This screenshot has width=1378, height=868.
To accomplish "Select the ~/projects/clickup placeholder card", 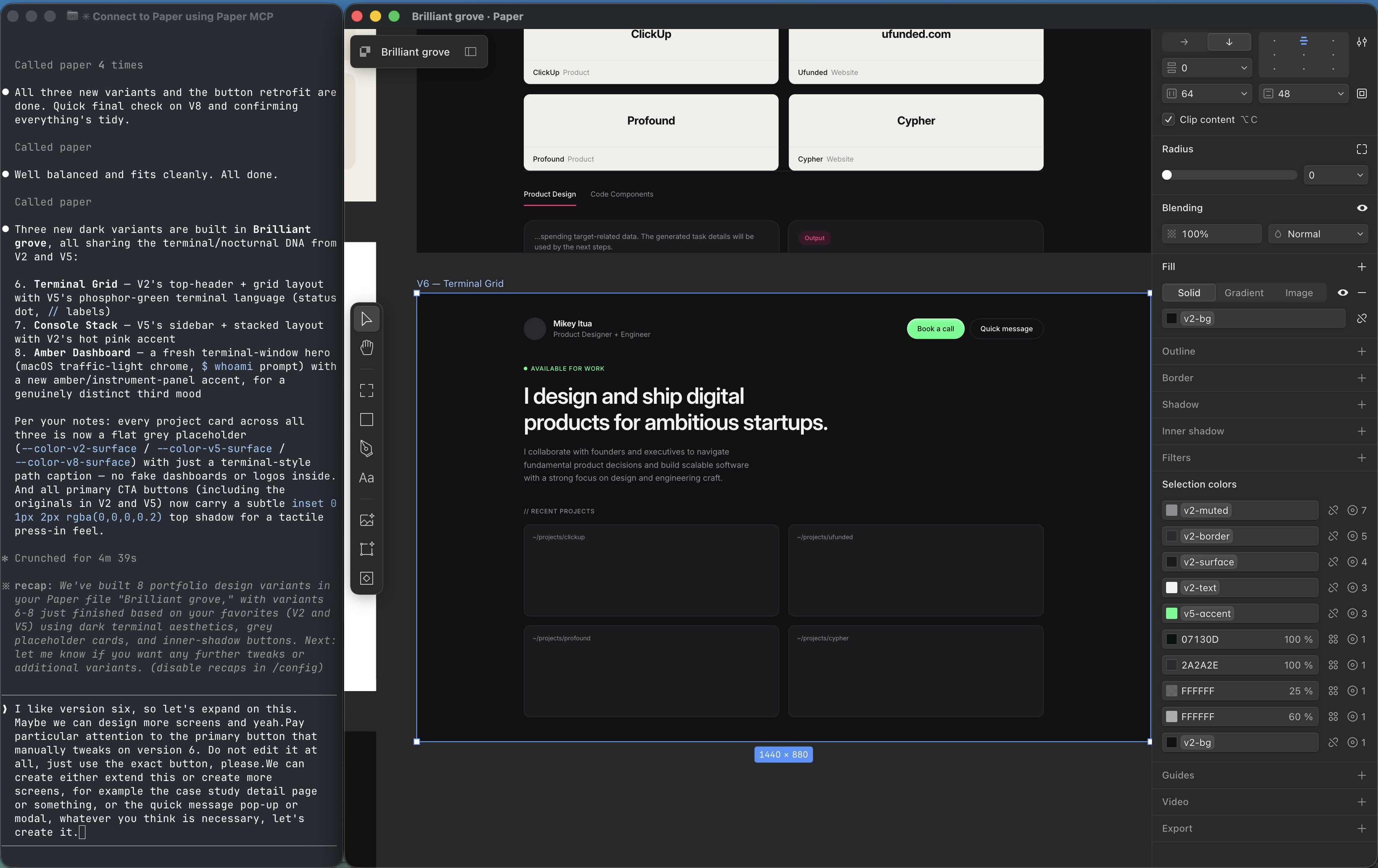I will [x=651, y=570].
